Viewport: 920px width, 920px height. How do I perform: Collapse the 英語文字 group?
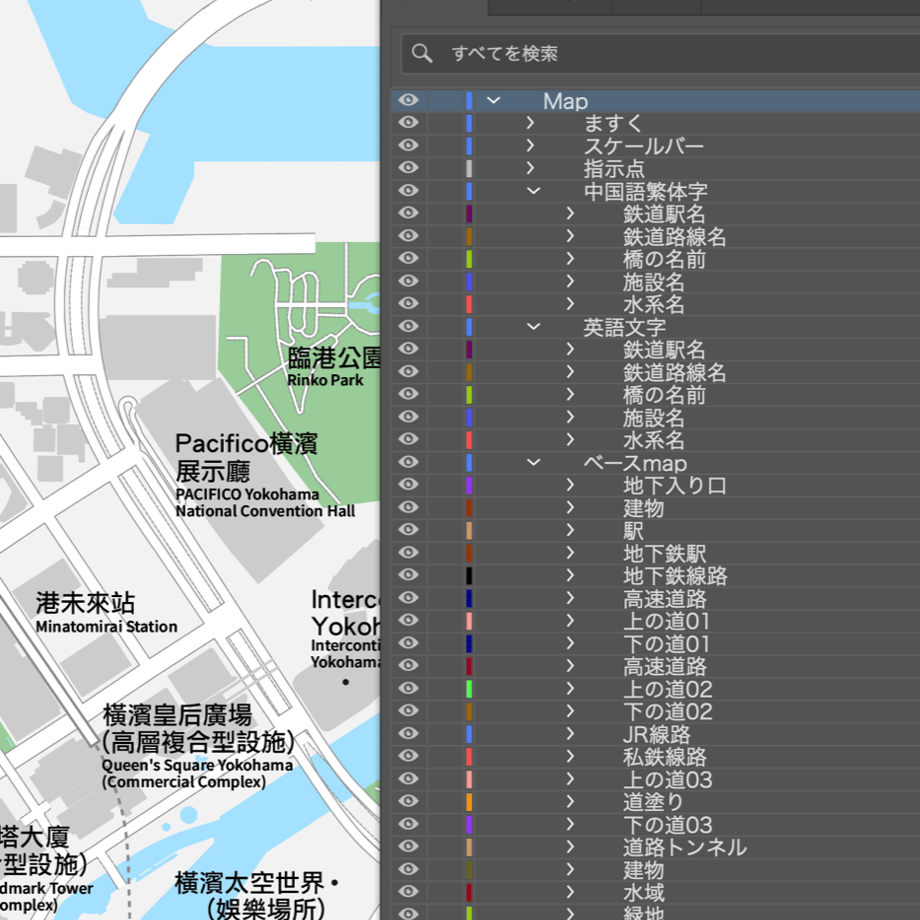point(533,326)
